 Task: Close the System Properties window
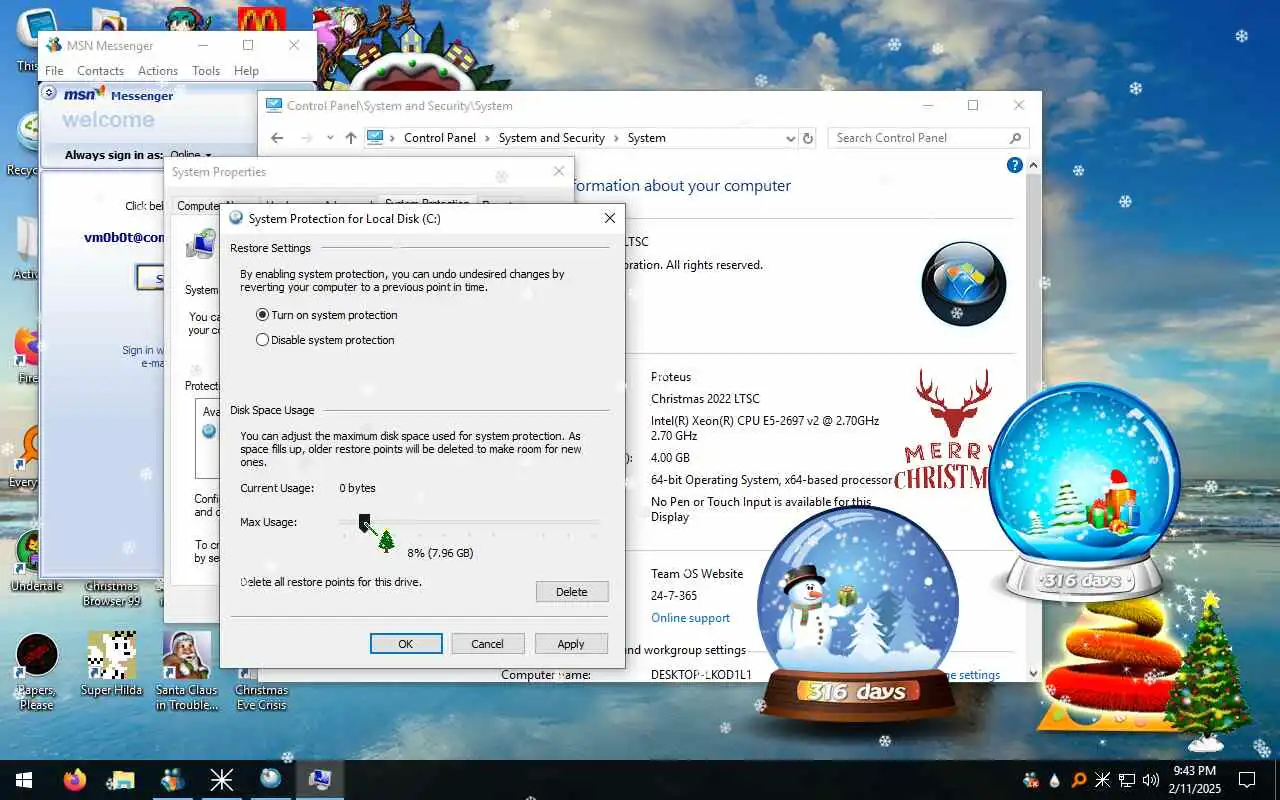(559, 172)
